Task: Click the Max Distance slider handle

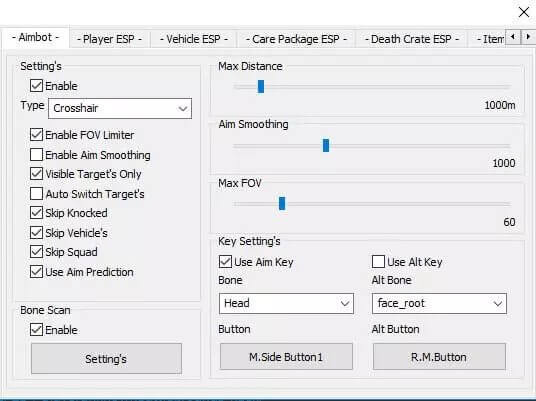Action: point(261,86)
